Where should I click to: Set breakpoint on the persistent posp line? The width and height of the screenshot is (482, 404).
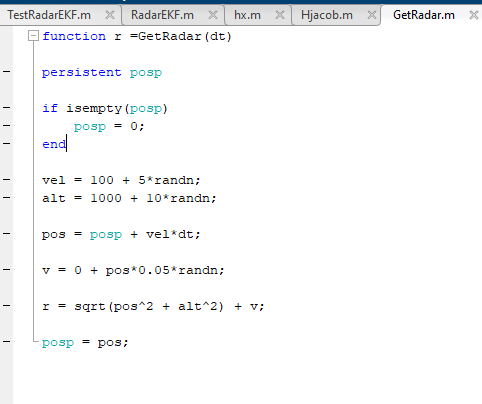click(6, 72)
